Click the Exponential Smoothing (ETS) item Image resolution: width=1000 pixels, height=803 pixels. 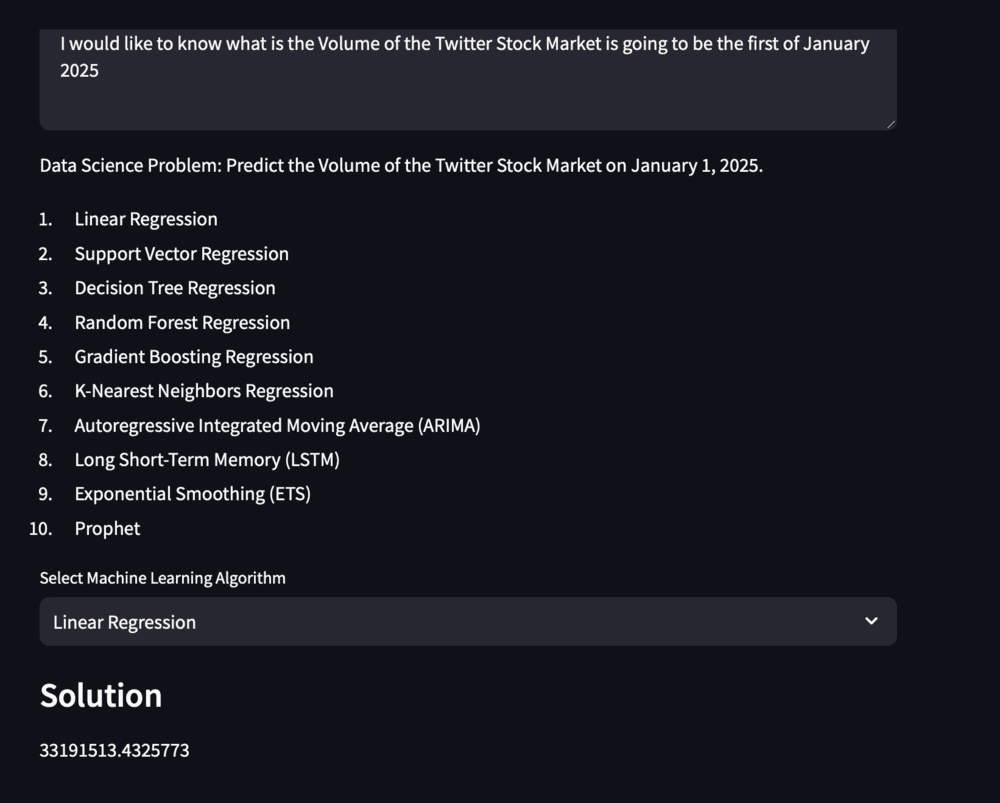[192, 494]
